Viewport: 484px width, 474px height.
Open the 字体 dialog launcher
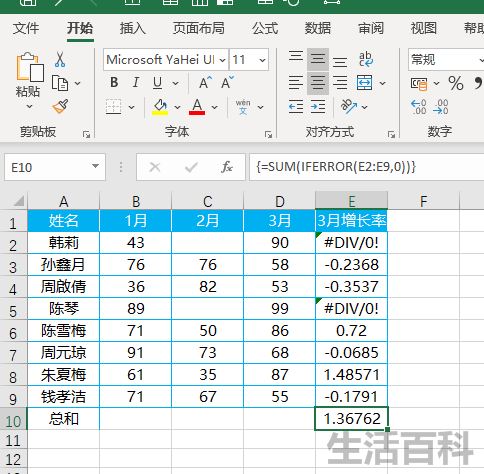click(268, 134)
